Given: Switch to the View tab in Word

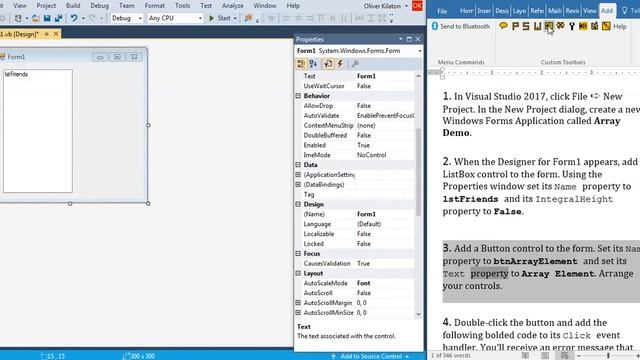Looking at the screenshot, I should 589,11.
